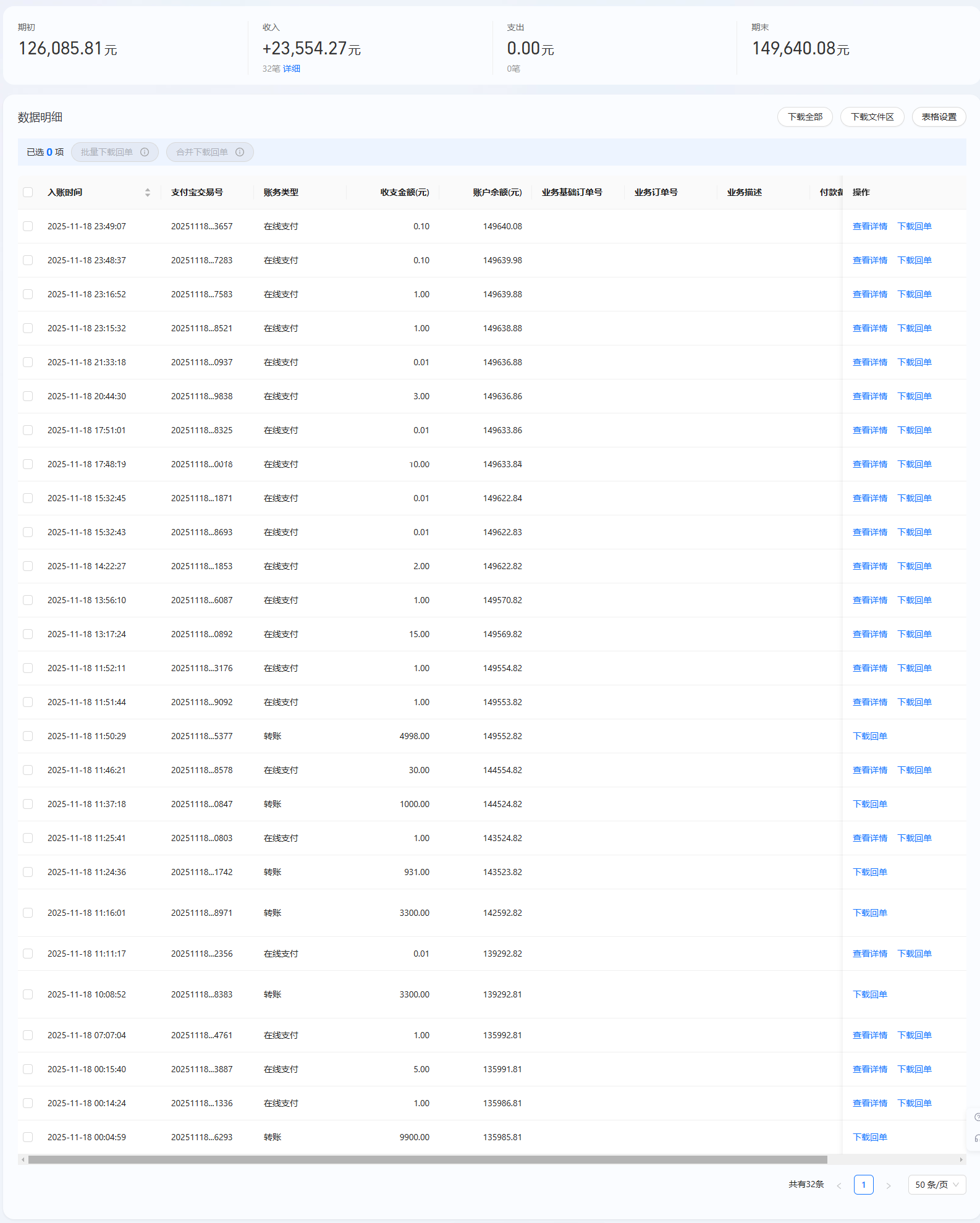This screenshot has width=980, height=1223.
Task: Select page 1 in pagination
Action: 863,1185
